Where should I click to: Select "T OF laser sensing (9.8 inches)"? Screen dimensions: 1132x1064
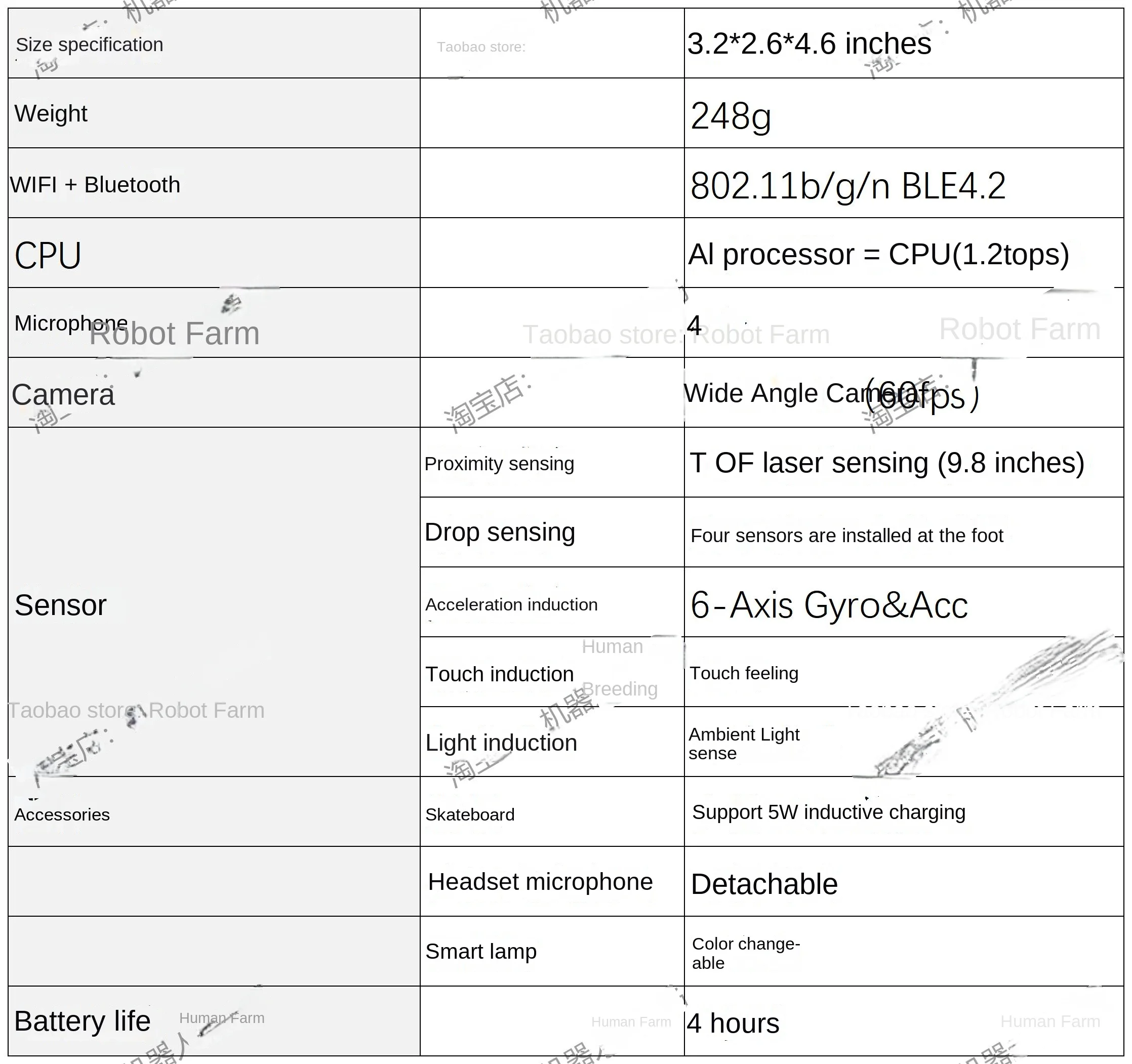pyautogui.click(x=887, y=463)
